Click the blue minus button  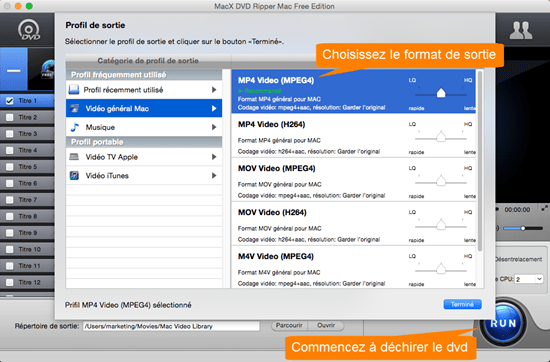pos(14,69)
